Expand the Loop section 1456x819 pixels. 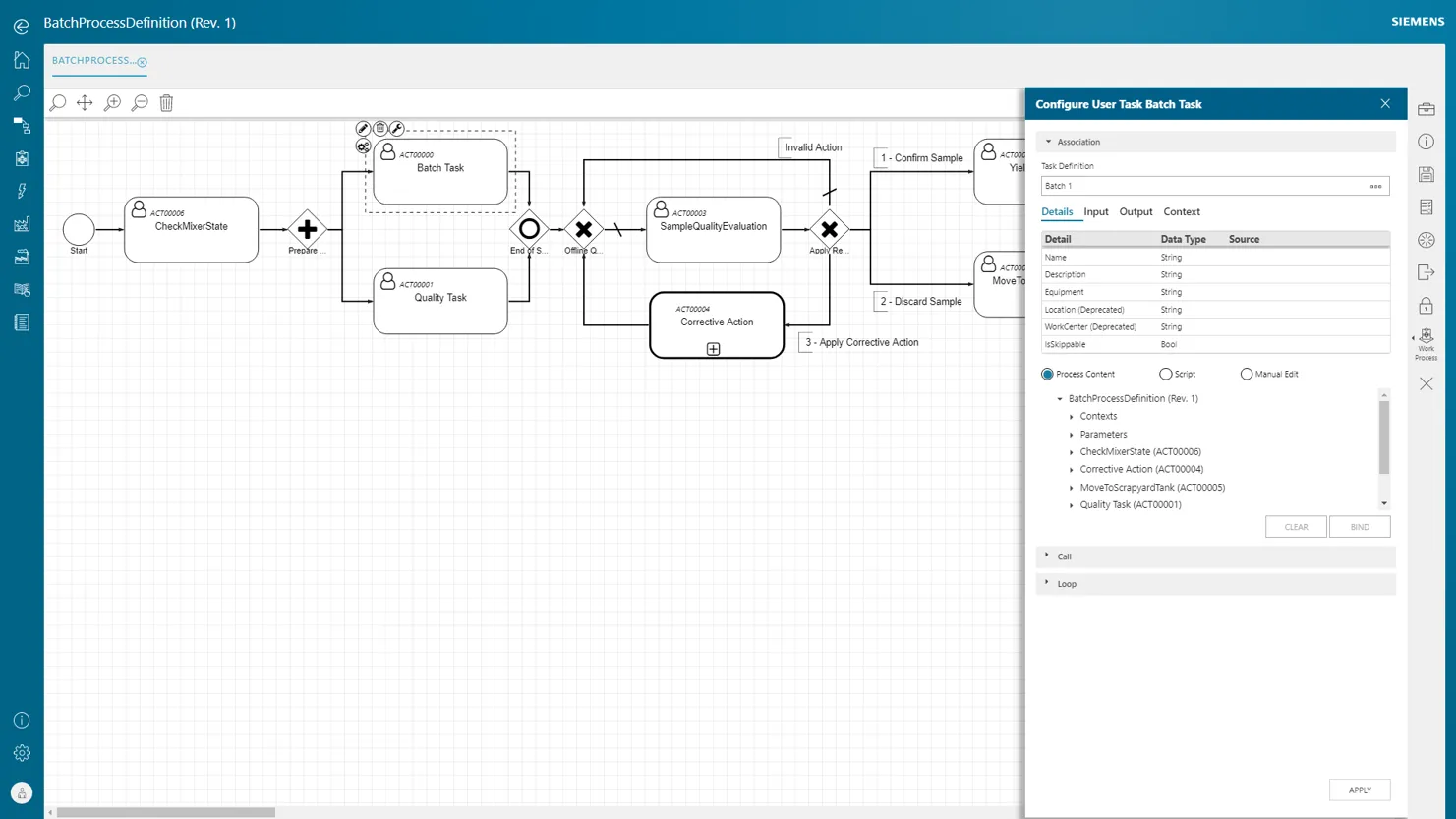pos(1046,583)
